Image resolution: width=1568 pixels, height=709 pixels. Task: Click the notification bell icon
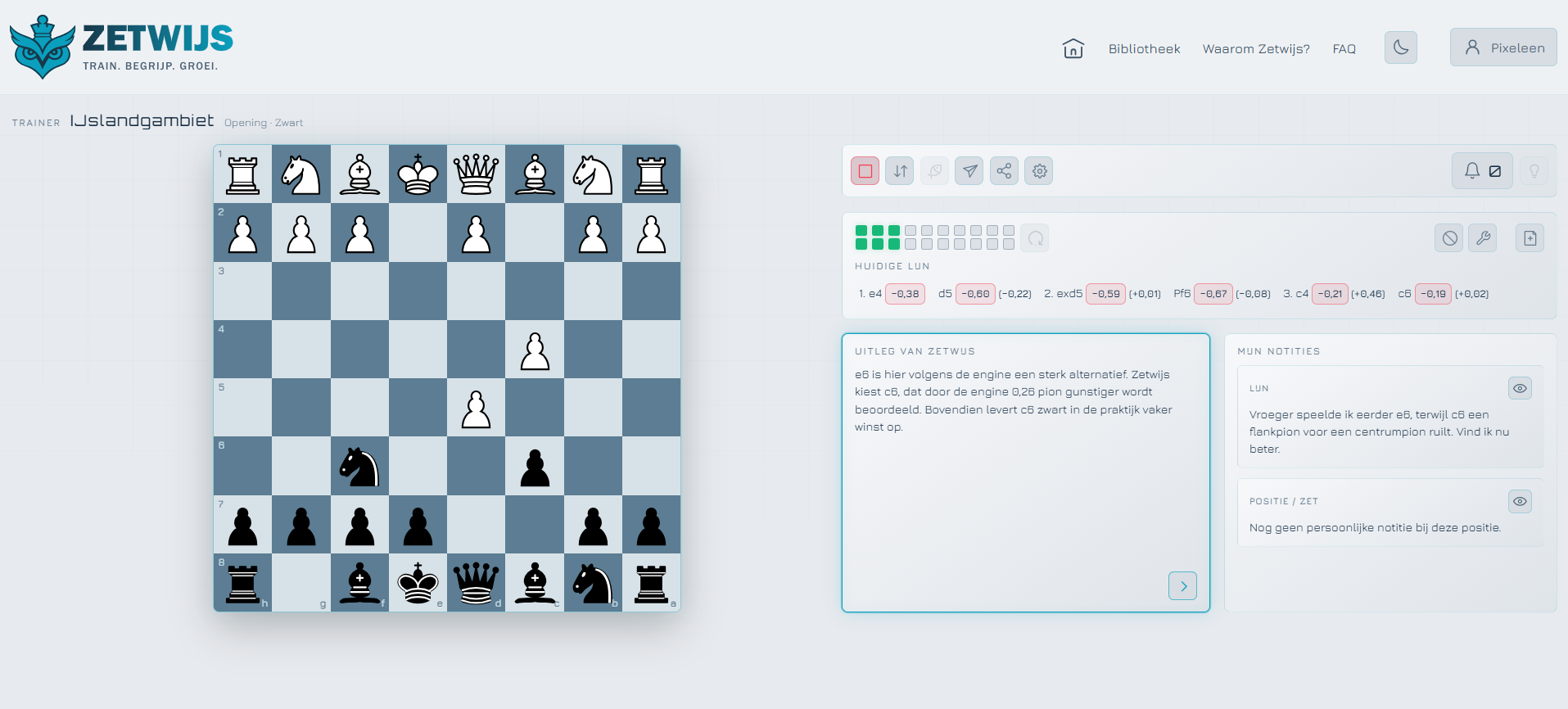(x=1471, y=170)
